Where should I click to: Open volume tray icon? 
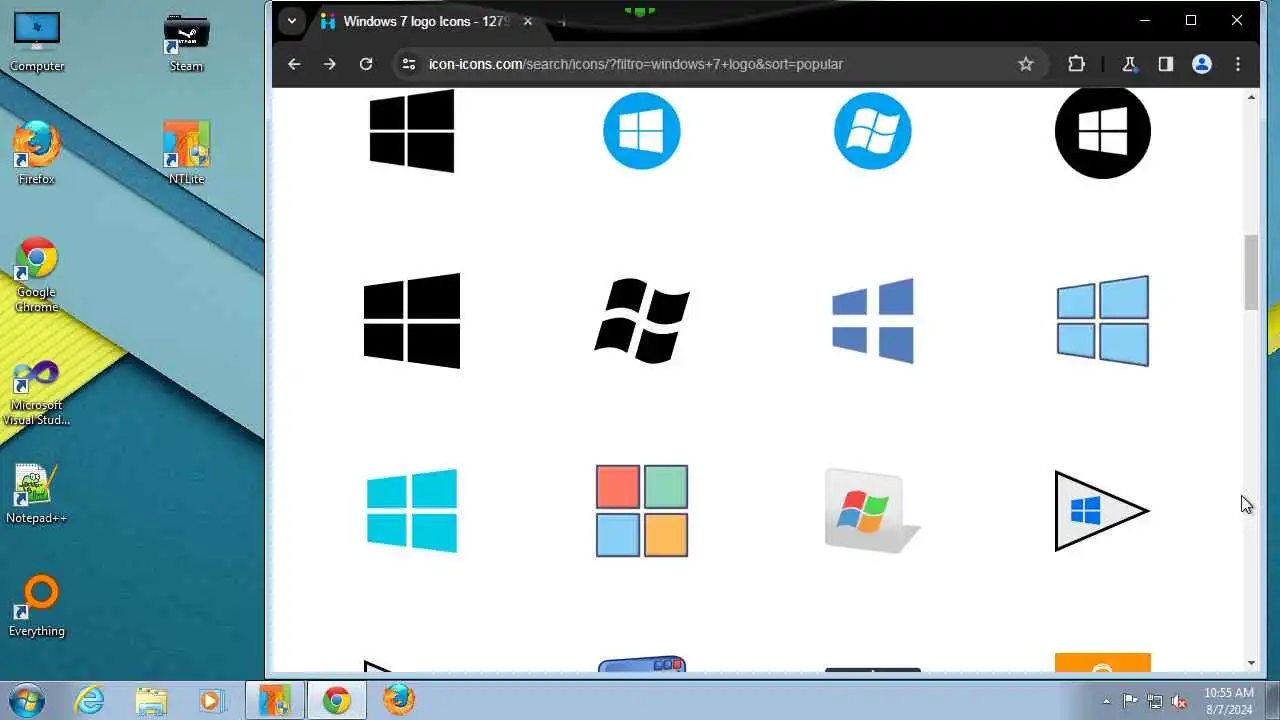[x=1180, y=701]
